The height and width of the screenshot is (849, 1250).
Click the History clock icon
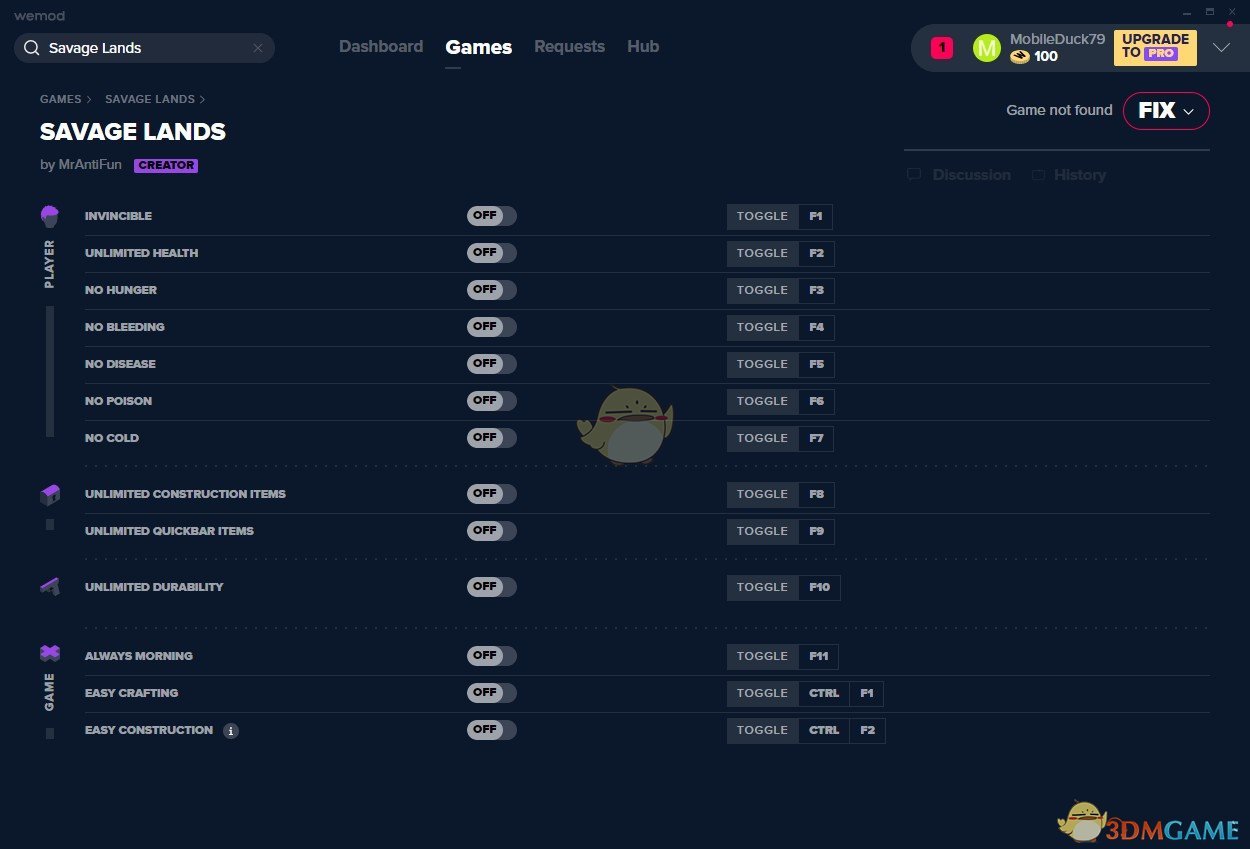1038,175
